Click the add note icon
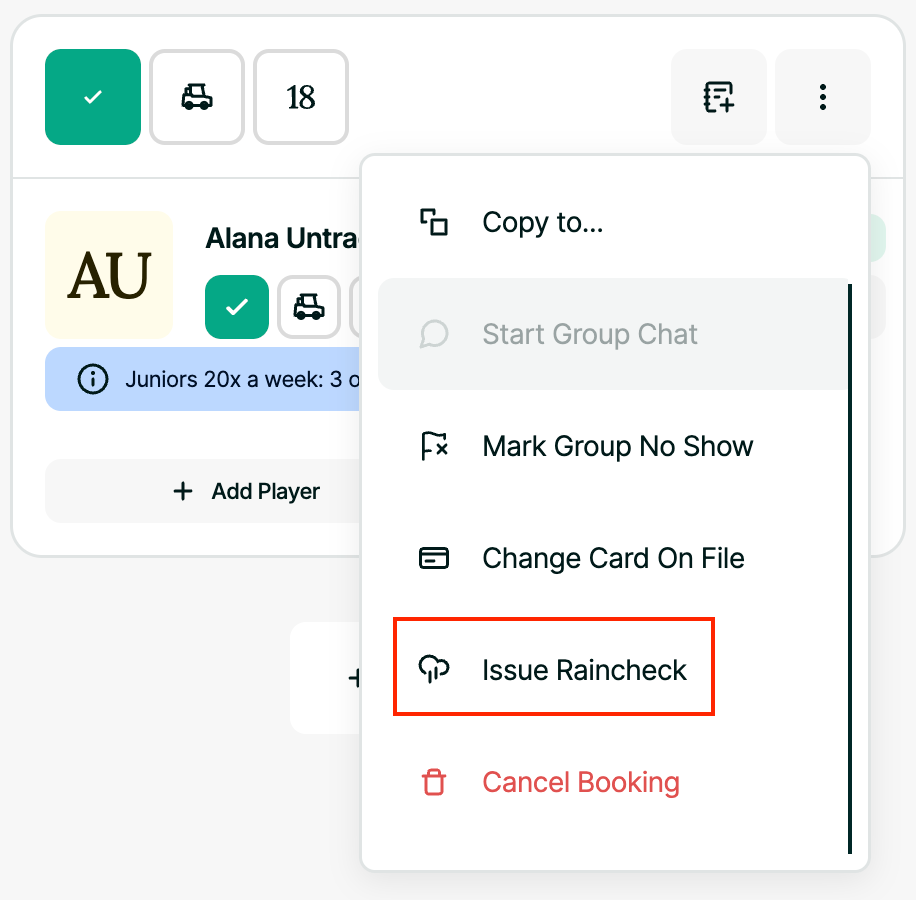Viewport: 916px width, 900px height. (718, 97)
